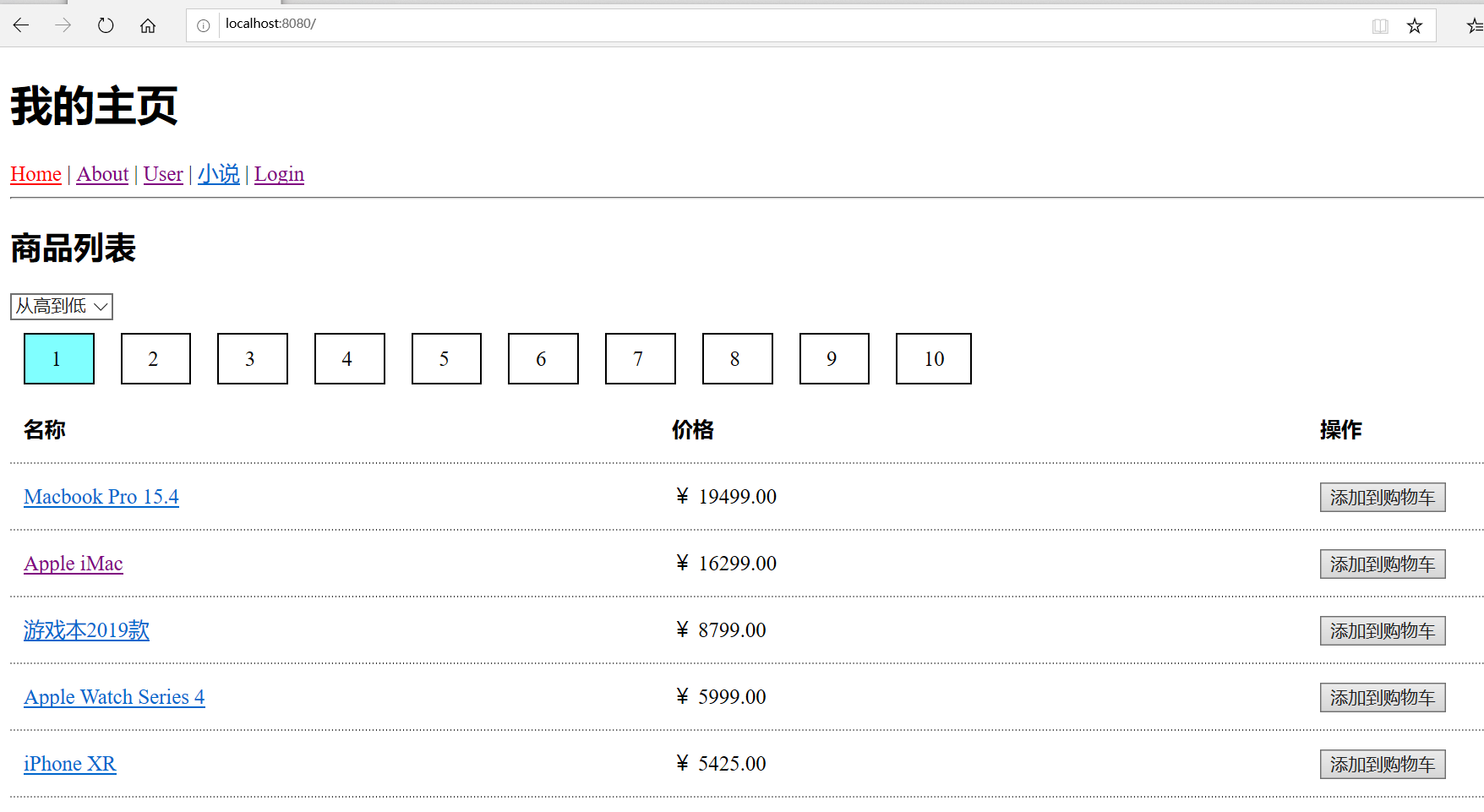
Task: Expand the 从高到低 sort dropdown
Action: 62,306
